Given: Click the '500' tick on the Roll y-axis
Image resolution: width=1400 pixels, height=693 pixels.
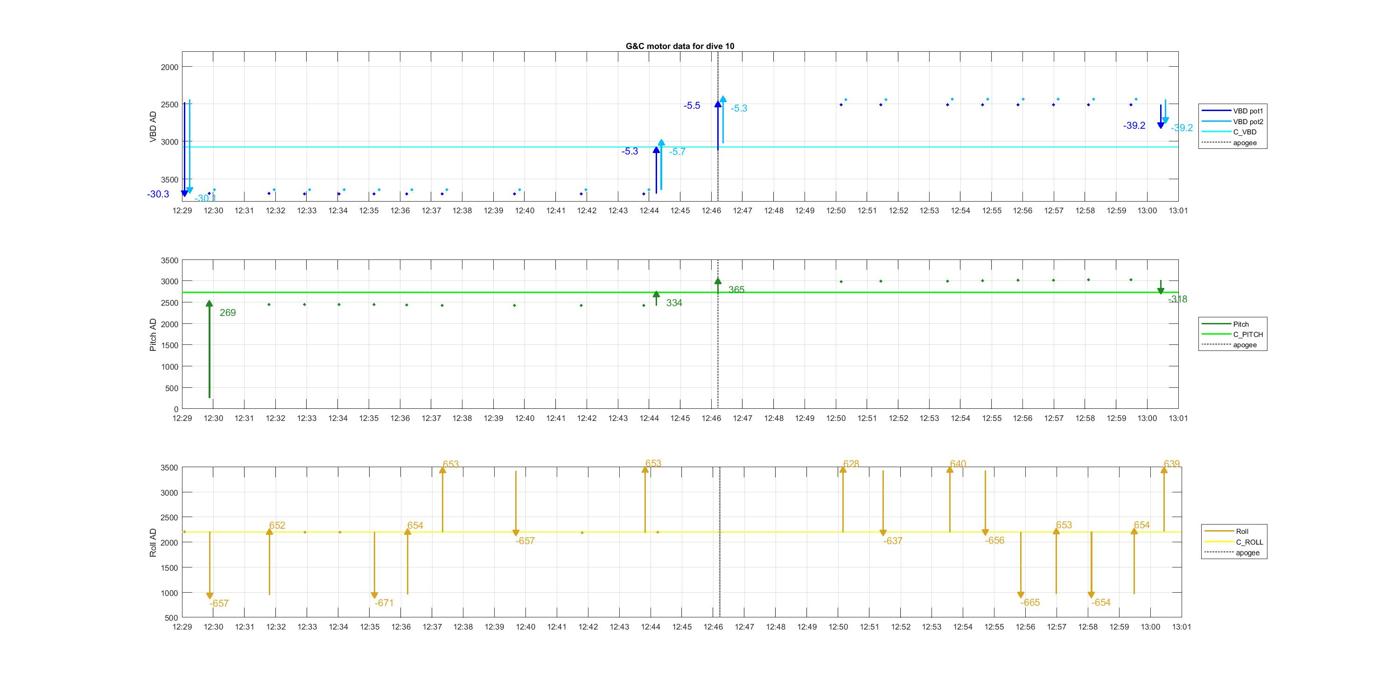Looking at the screenshot, I should pos(172,618).
